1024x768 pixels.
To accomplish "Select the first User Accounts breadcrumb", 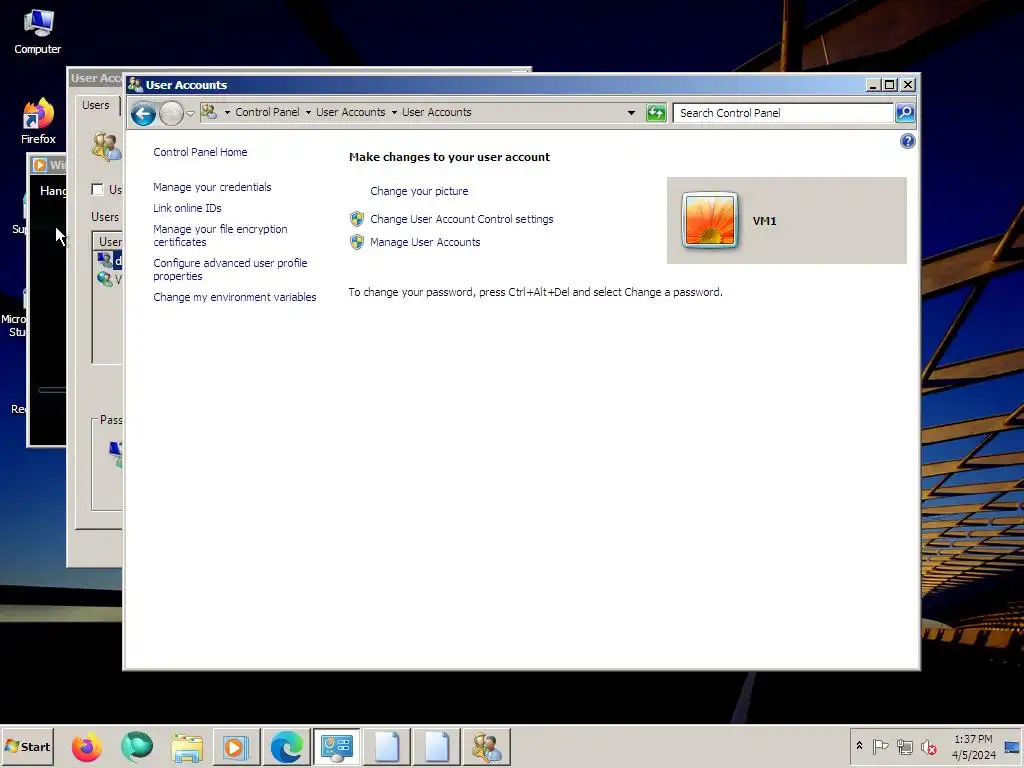I will (x=351, y=112).
